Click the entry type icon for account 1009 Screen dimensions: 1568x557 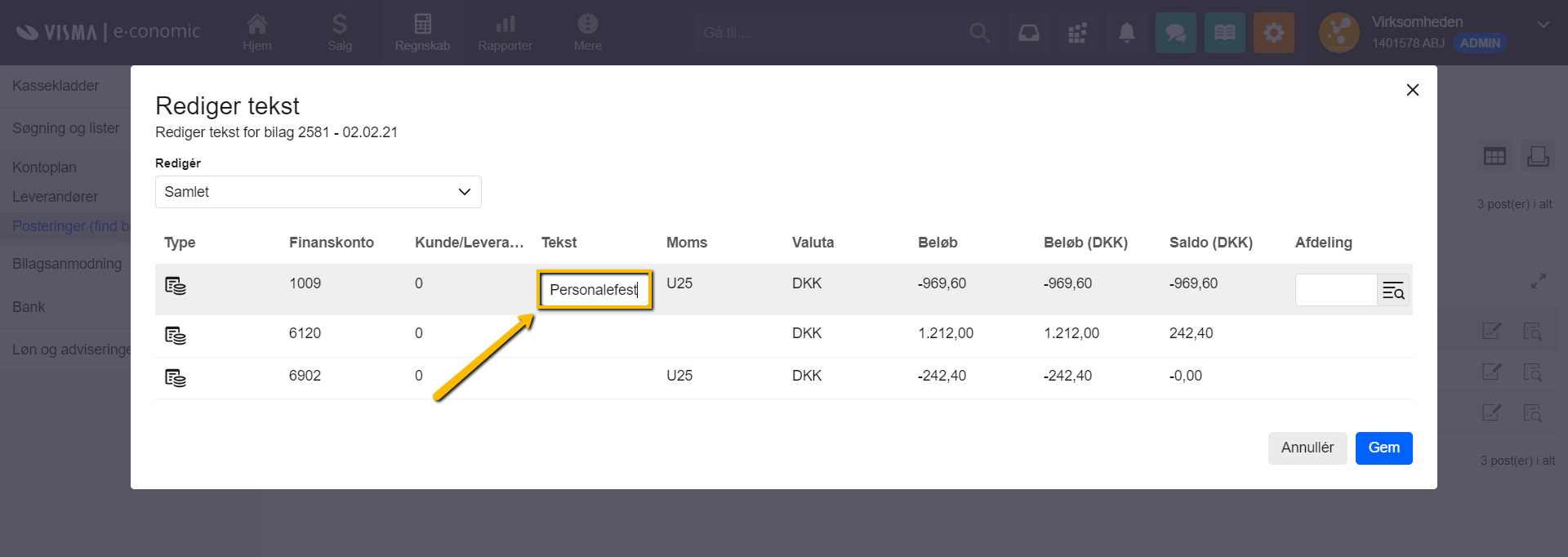coord(176,286)
